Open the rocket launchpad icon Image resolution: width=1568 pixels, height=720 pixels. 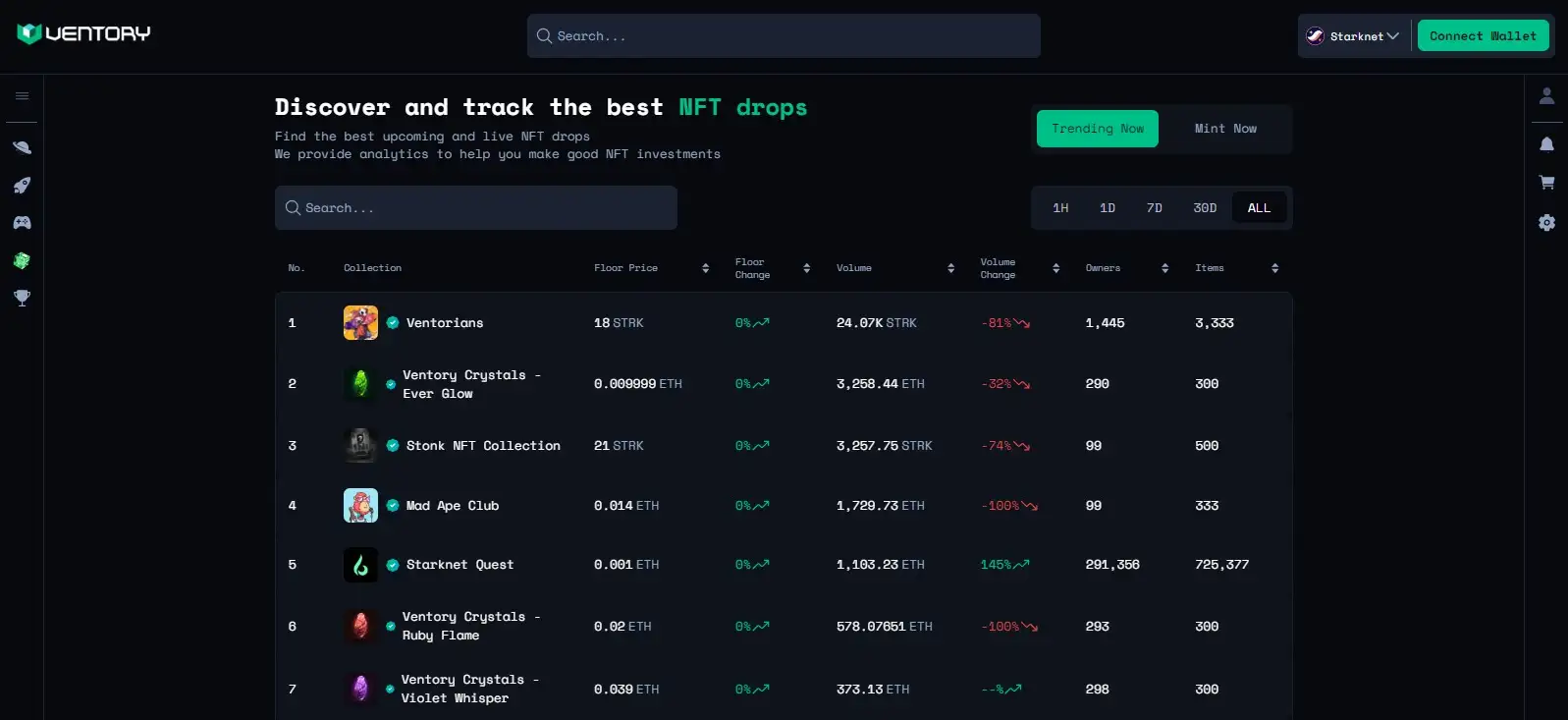tap(22, 186)
